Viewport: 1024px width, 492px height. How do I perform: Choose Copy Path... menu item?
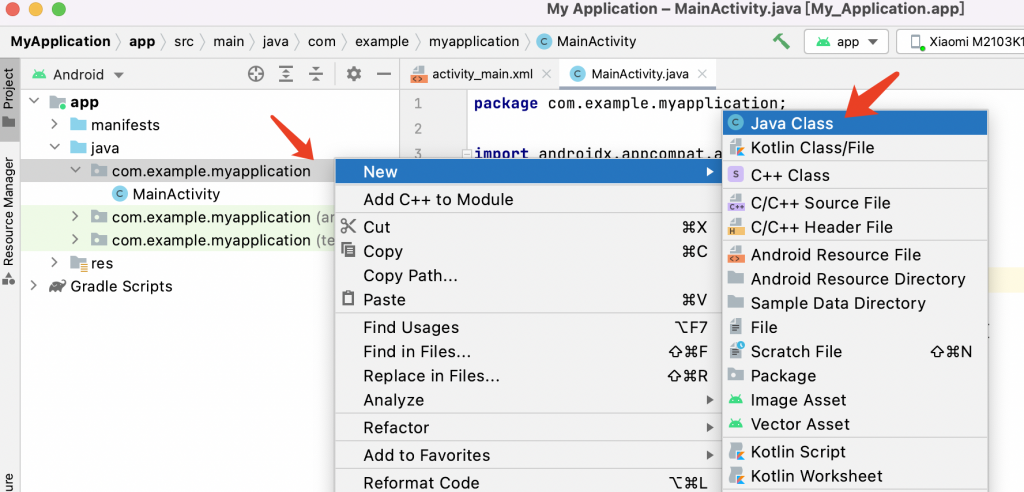coord(528,276)
